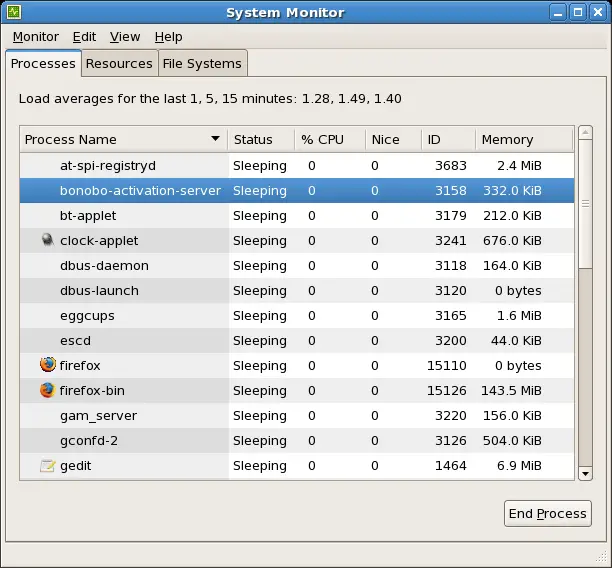Viewport: 612px width, 568px height.
Task: Click the Status column header
Action: (x=254, y=140)
